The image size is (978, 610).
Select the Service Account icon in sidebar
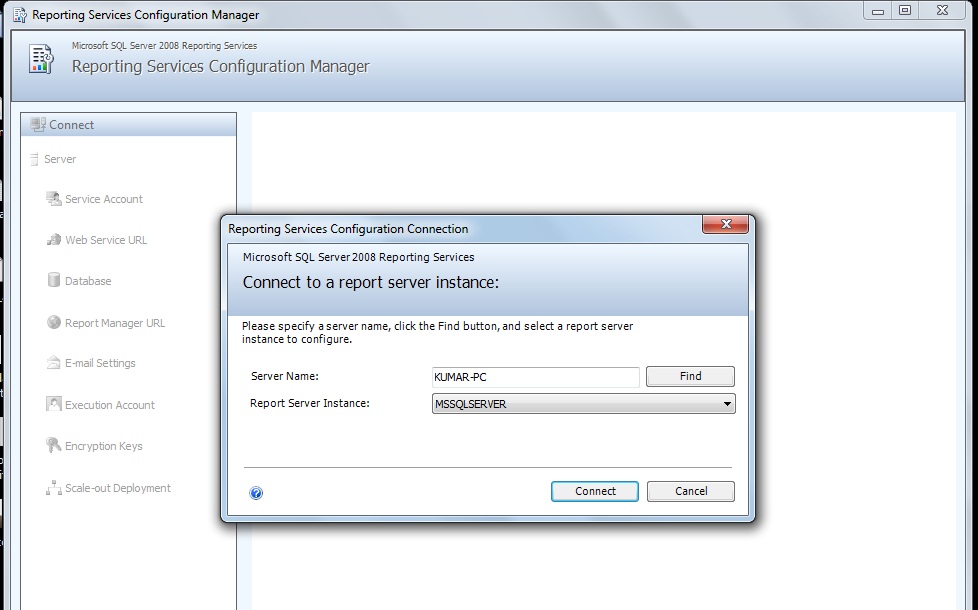pyautogui.click(x=52, y=199)
